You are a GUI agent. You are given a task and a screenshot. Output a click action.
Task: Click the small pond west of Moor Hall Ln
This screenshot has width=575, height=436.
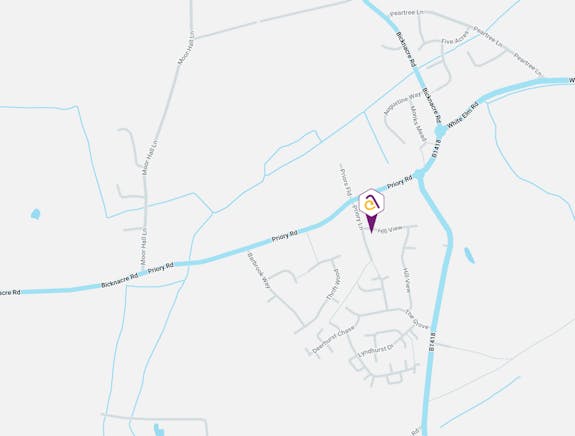point(36,214)
